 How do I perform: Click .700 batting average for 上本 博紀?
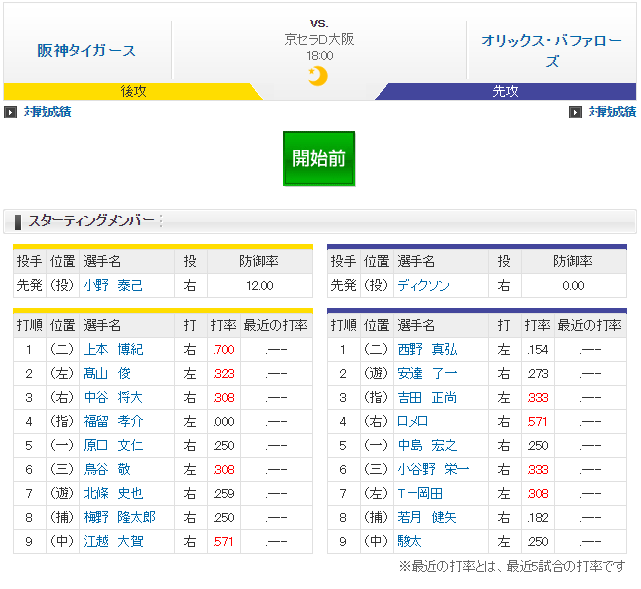click(x=224, y=350)
